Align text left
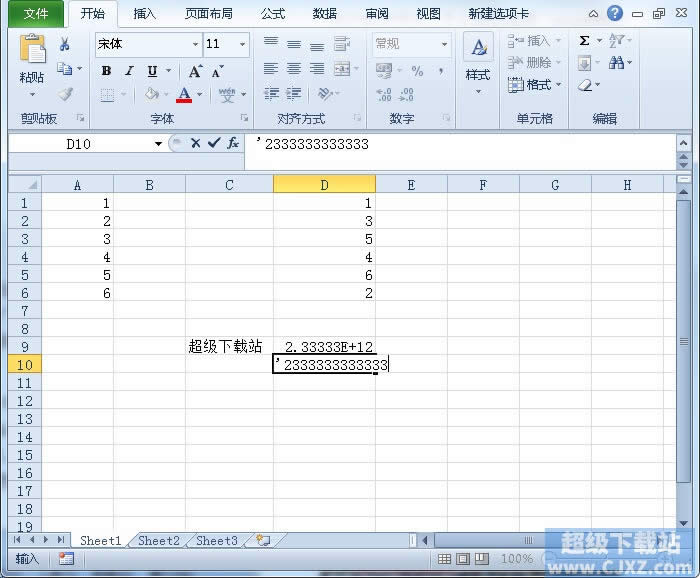The image size is (700, 578). [271, 68]
